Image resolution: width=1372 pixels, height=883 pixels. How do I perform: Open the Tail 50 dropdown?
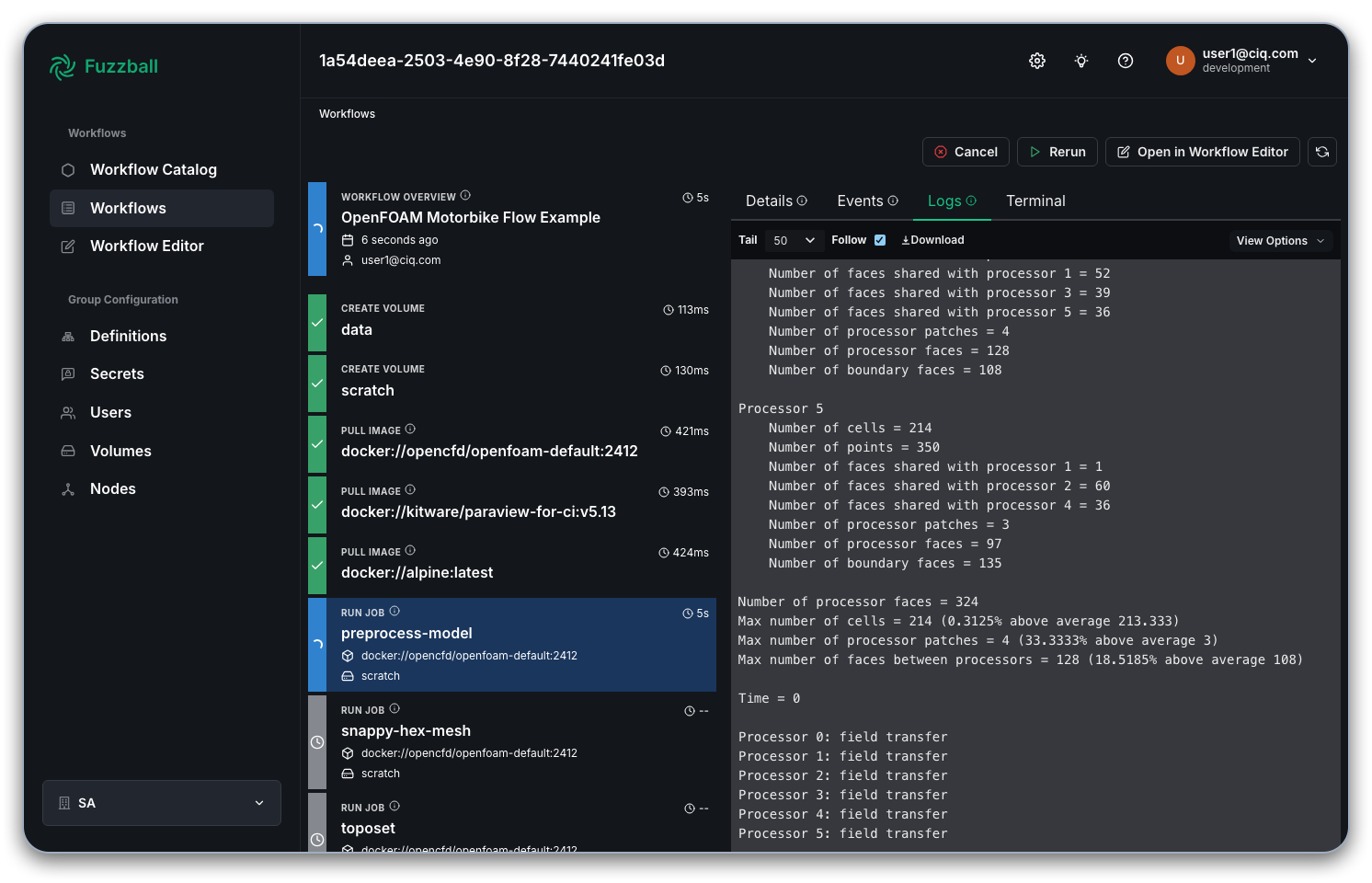(x=794, y=240)
